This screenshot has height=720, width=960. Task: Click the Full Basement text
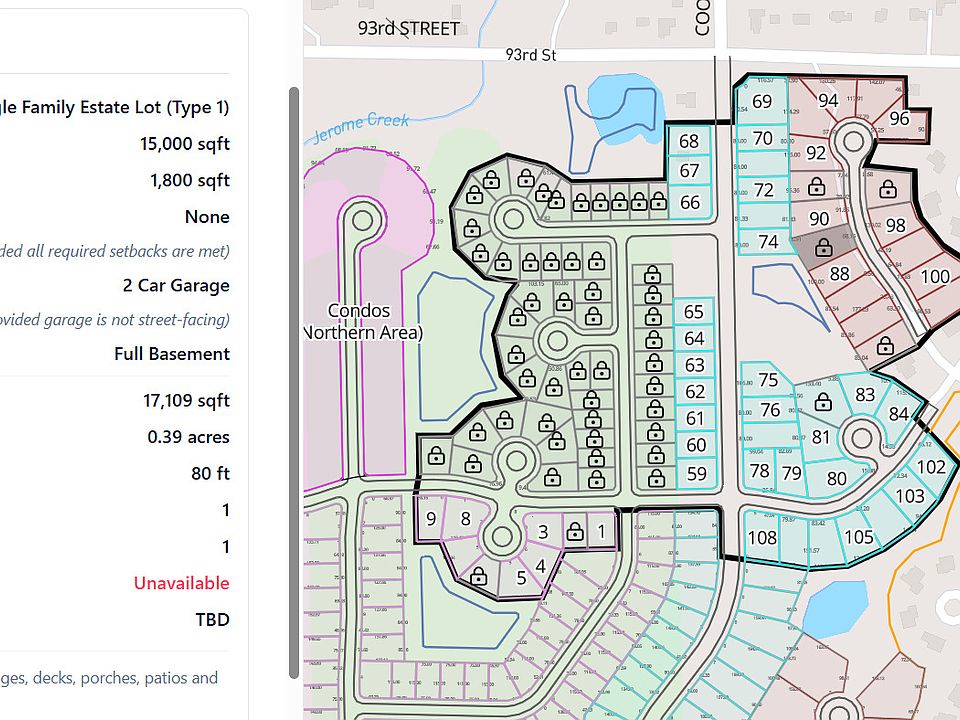172,354
